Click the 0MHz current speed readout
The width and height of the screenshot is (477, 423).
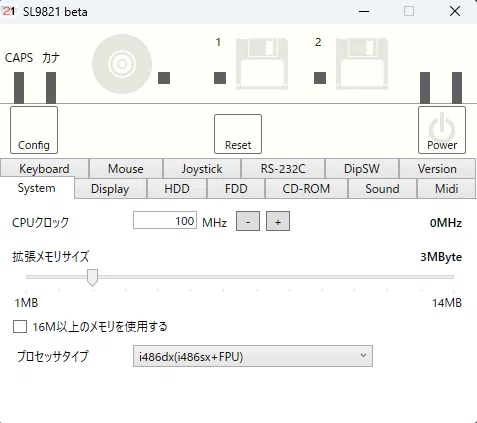point(446,223)
